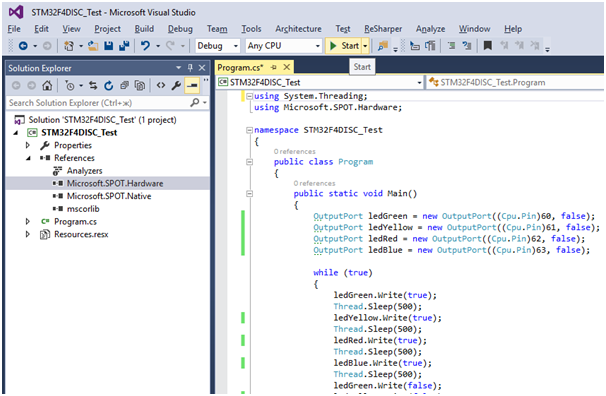Image resolution: width=606 pixels, height=396 pixels.
Task: Open the Edit menu
Action: 41,29
